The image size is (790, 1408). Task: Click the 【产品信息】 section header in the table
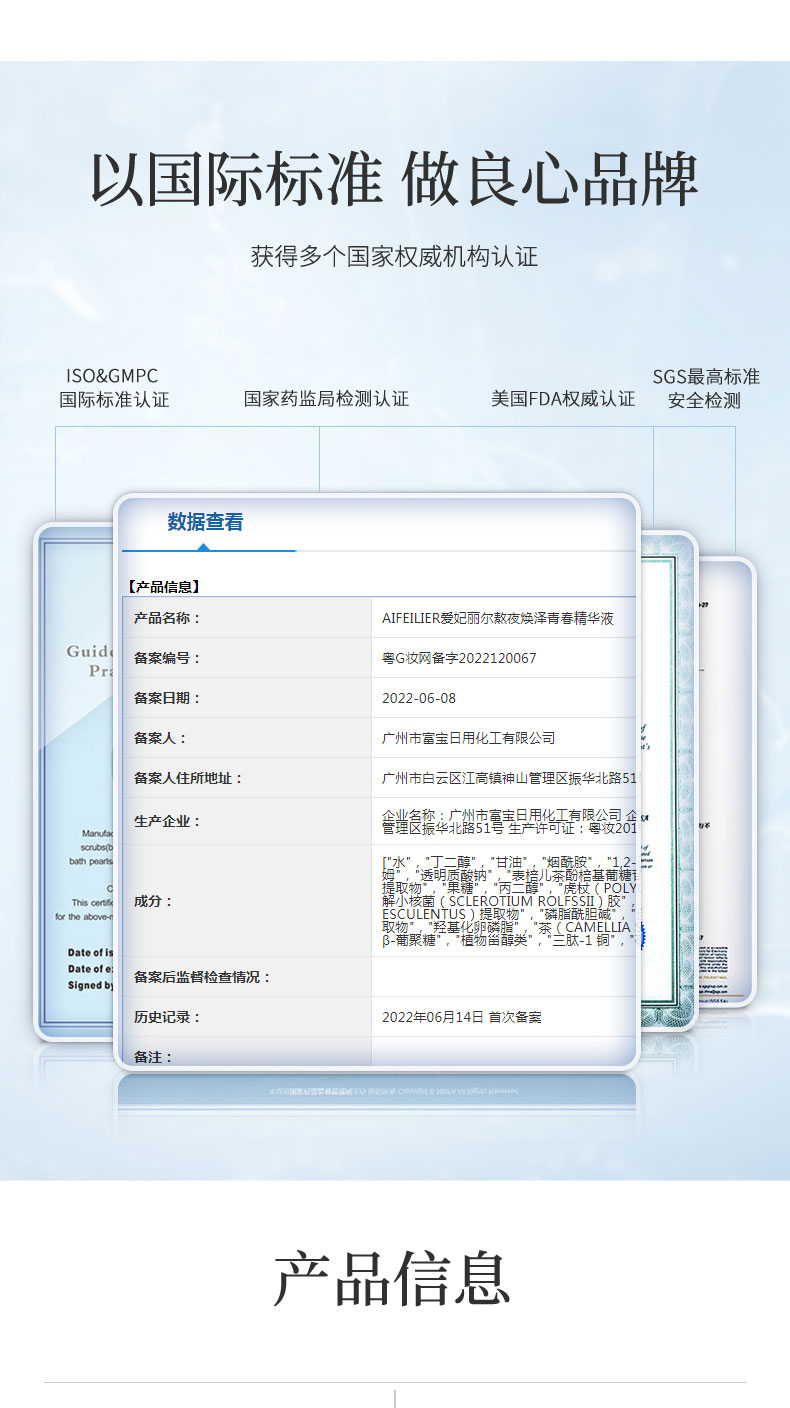click(164, 587)
